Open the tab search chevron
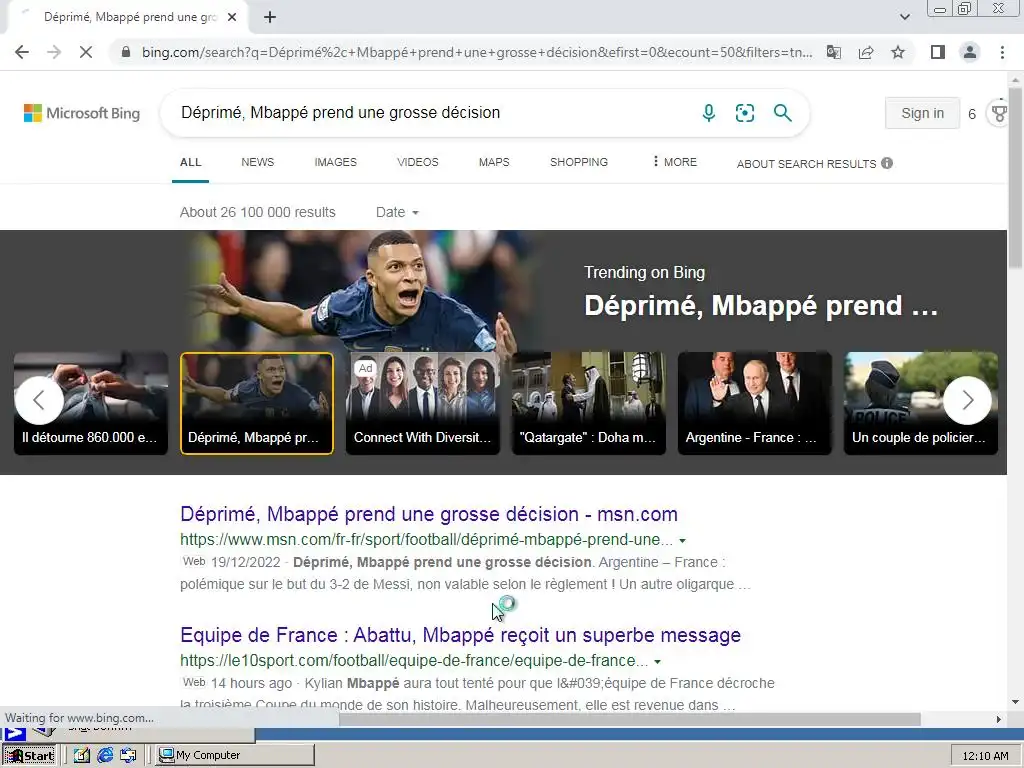The height and width of the screenshot is (768, 1024). [904, 17]
